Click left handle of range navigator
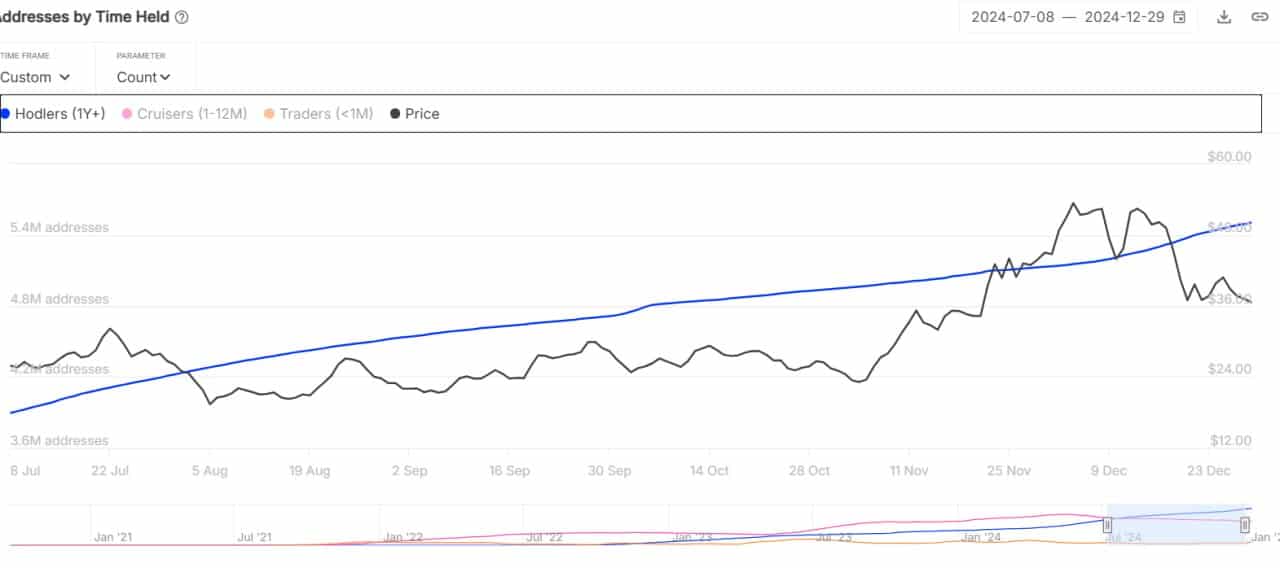The height and width of the screenshot is (568, 1280). point(1107,524)
